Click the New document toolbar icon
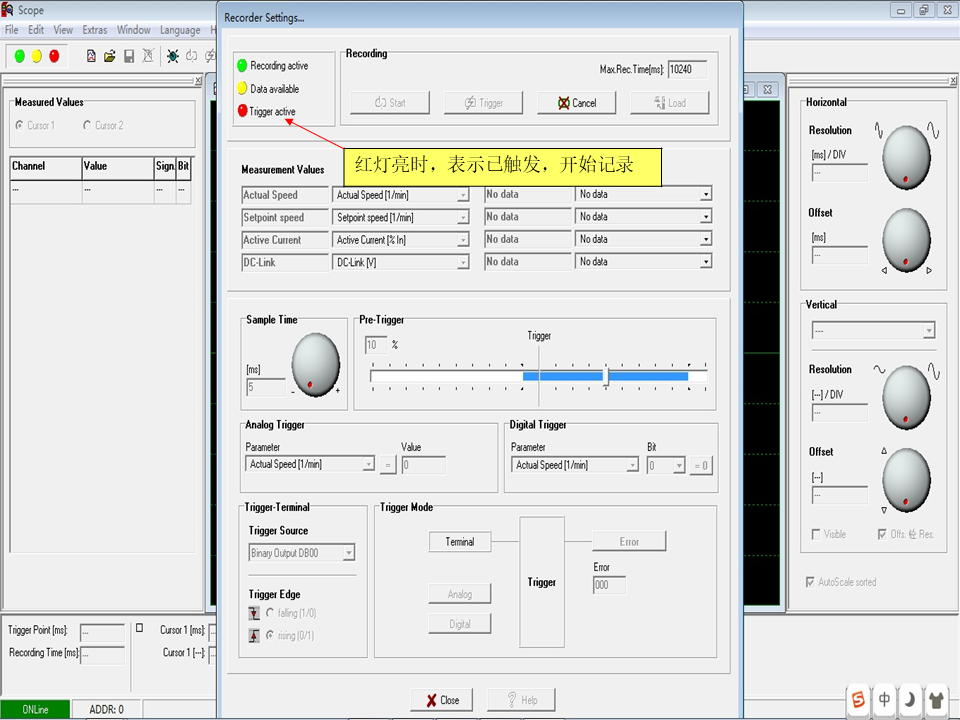This screenshot has height=720, width=960. tap(91, 56)
